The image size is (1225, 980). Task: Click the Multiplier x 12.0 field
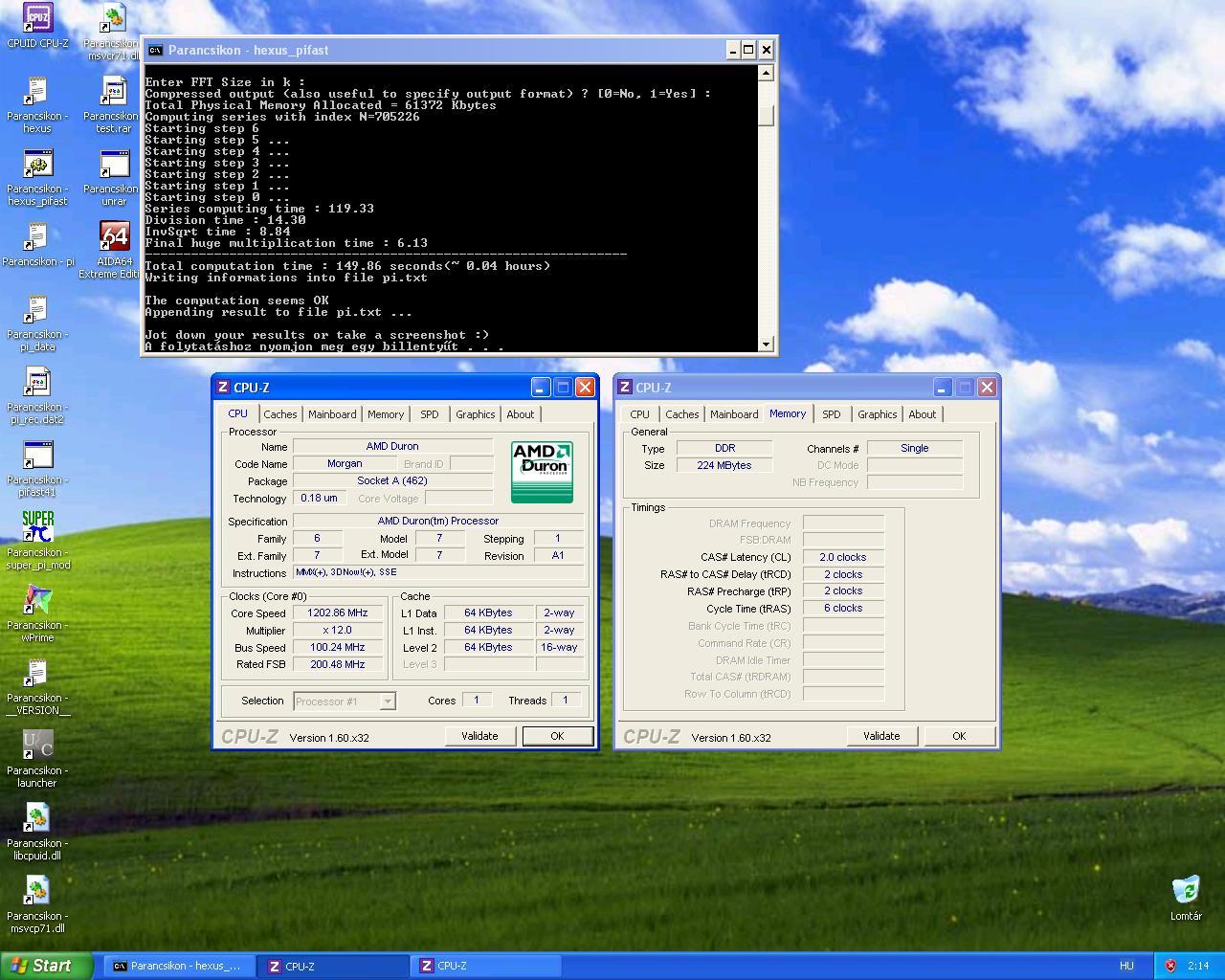[338, 631]
